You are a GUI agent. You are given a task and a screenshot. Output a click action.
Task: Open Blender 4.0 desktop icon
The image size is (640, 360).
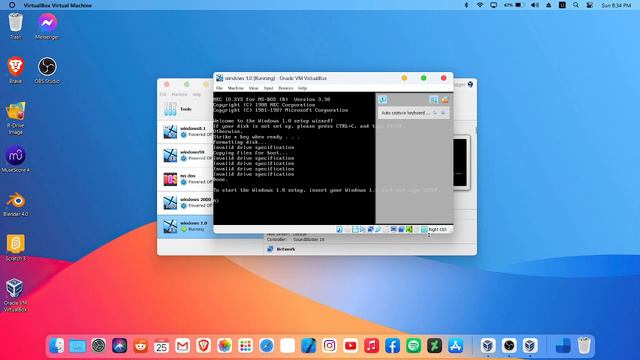pyautogui.click(x=16, y=203)
